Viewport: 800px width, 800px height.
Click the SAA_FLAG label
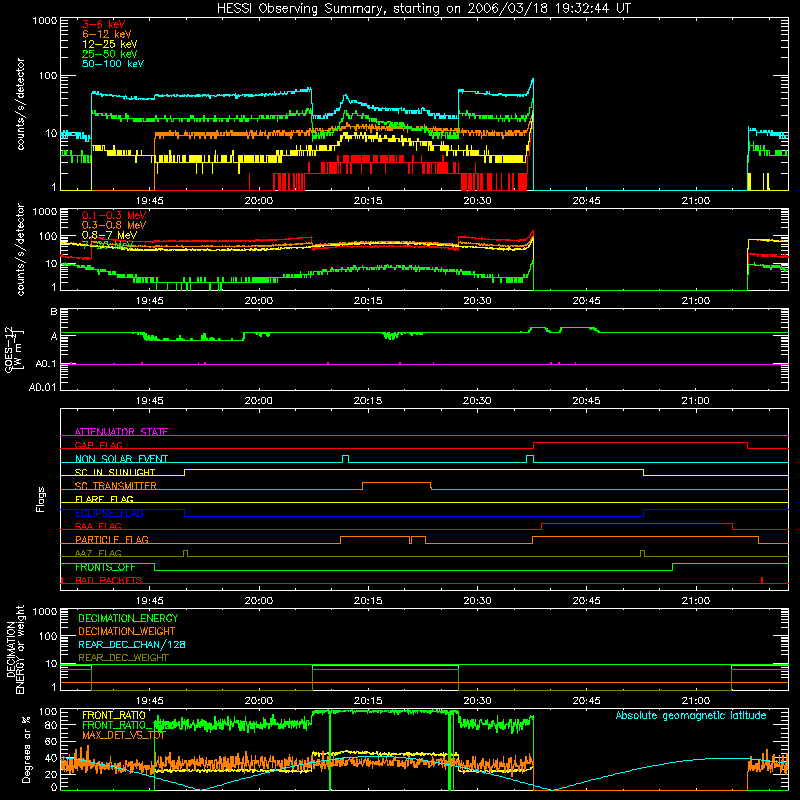[x=98, y=526]
